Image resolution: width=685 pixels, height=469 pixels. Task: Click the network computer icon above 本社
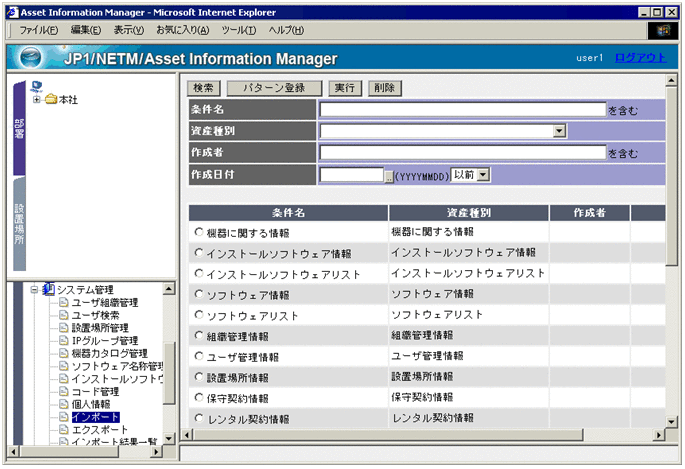tap(38, 85)
